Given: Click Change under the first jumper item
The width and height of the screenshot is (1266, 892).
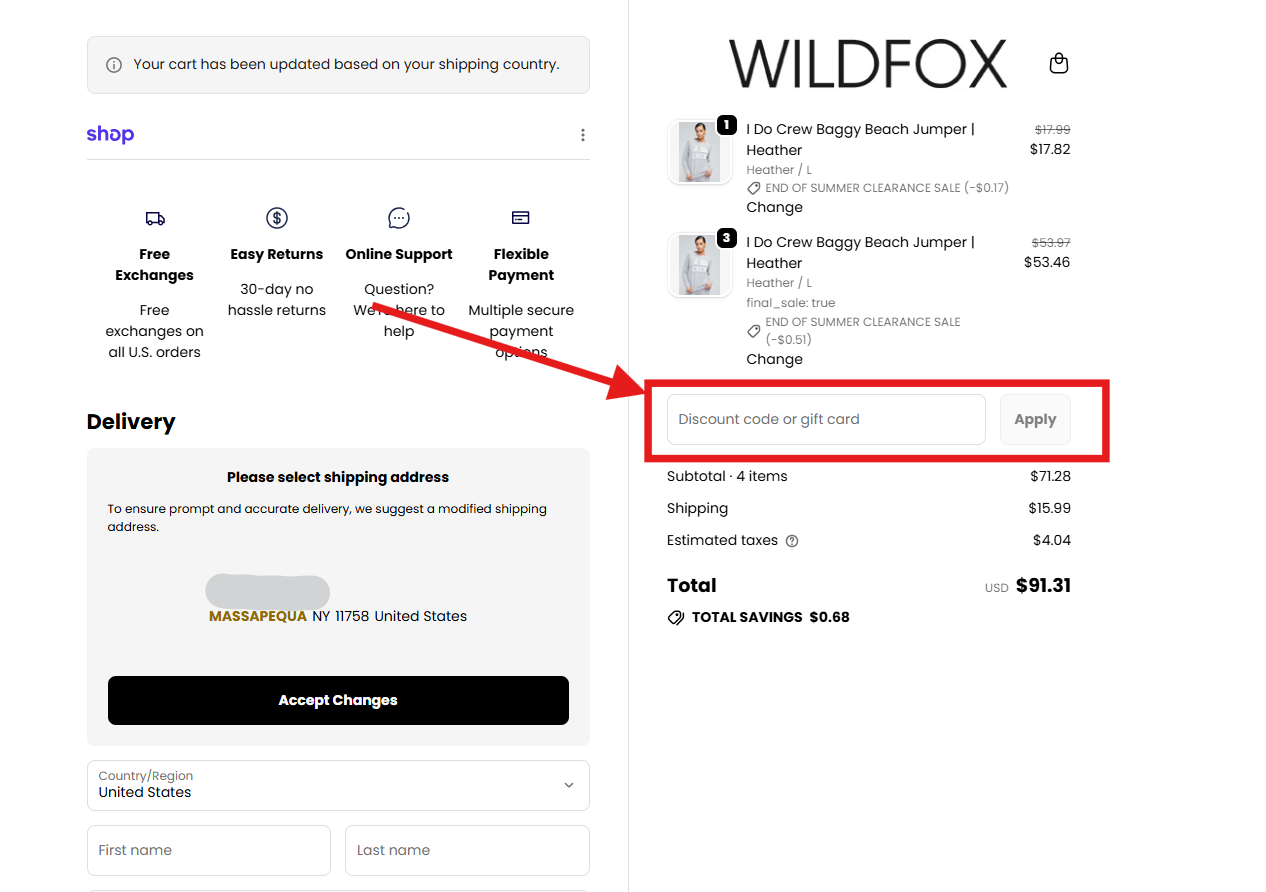Looking at the screenshot, I should (774, 207).
